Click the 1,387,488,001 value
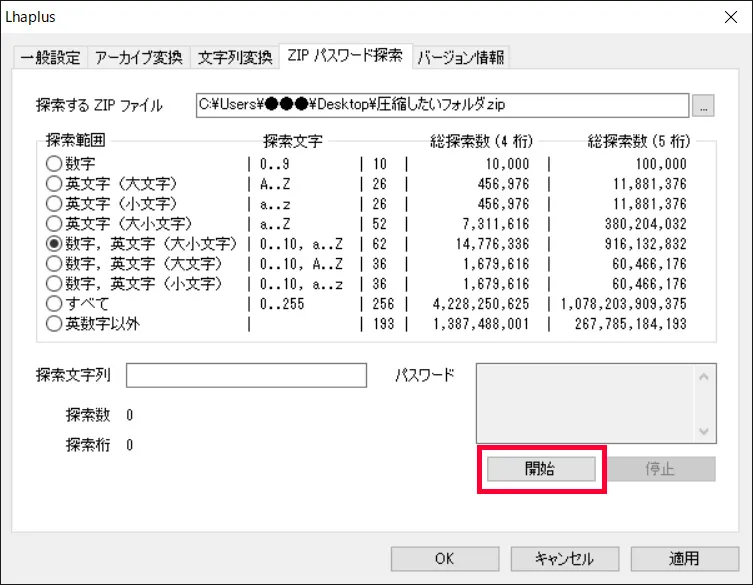Image resolution: width=753 pixels, height=585 pixels. pos(481,324)
